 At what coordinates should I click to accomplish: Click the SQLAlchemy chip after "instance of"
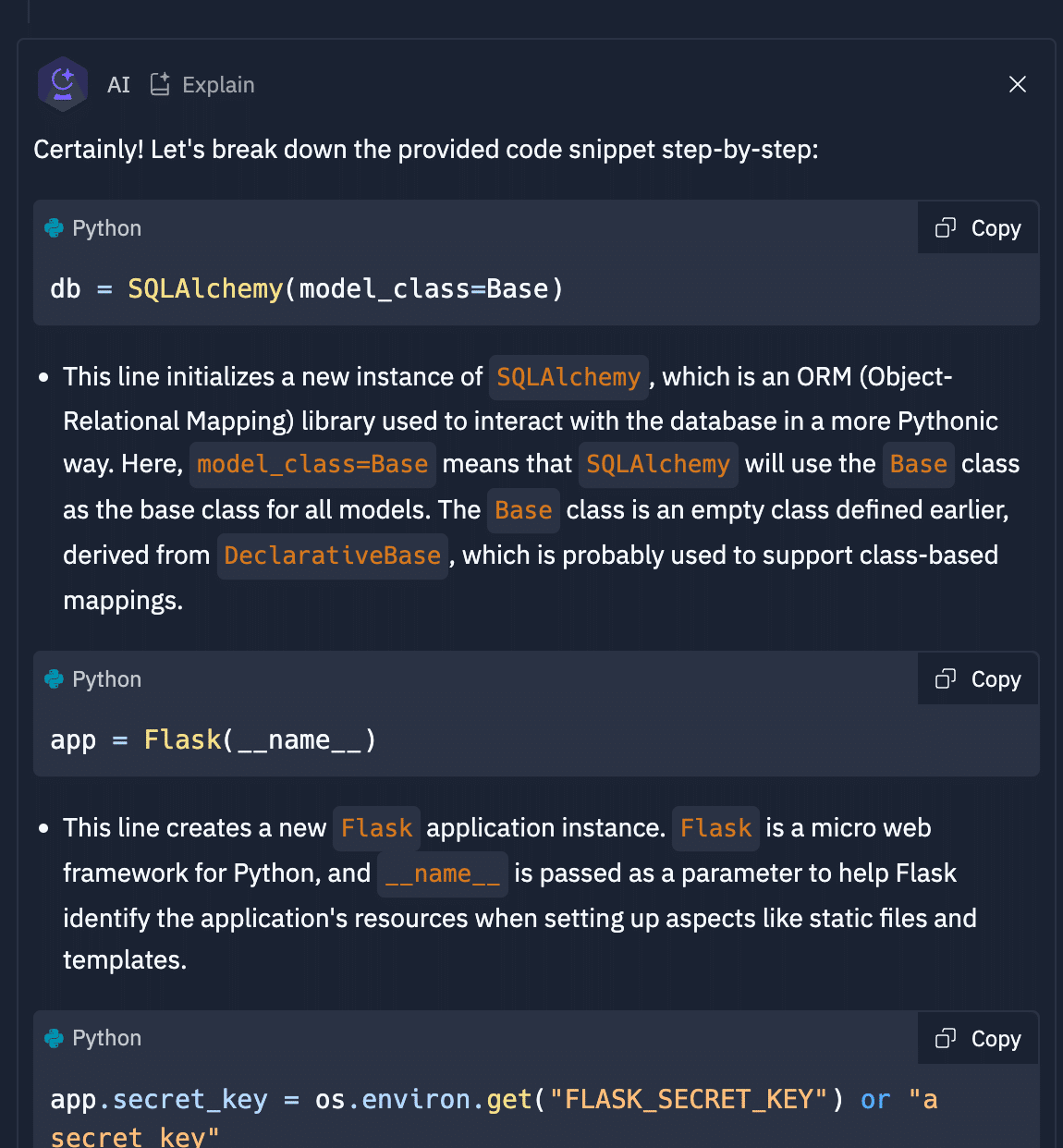point(568,377)
